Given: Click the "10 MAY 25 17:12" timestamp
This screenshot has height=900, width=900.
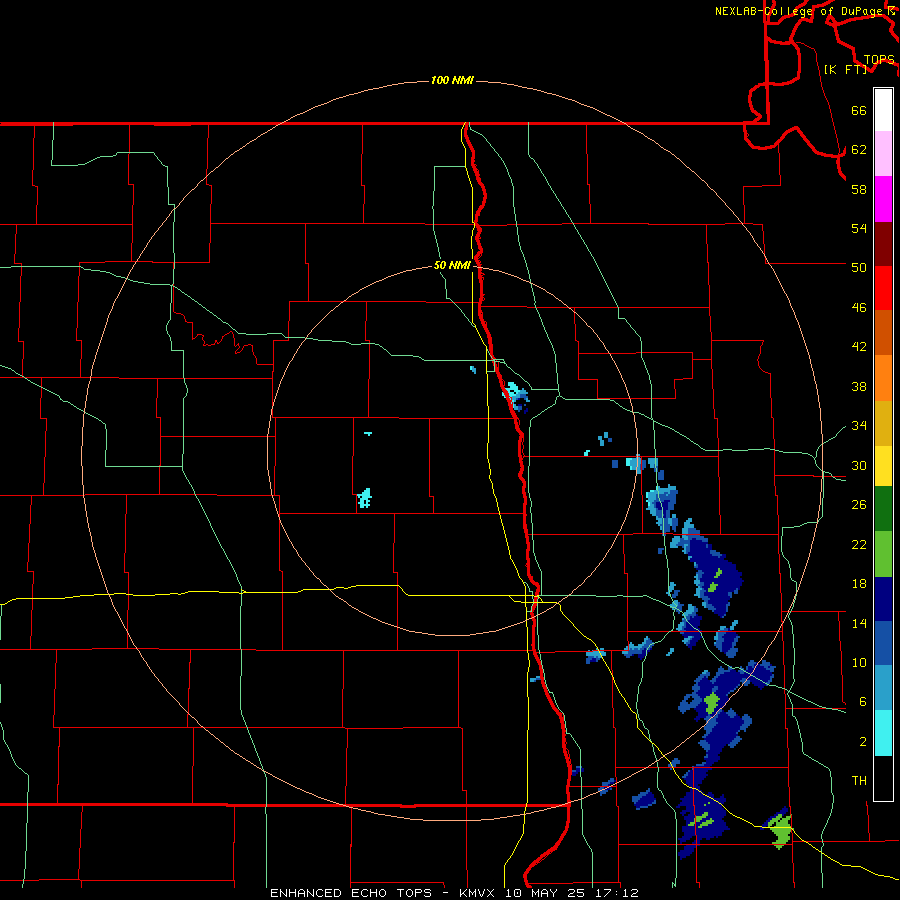Looking at the screenshot, I should tap(572, 893).
